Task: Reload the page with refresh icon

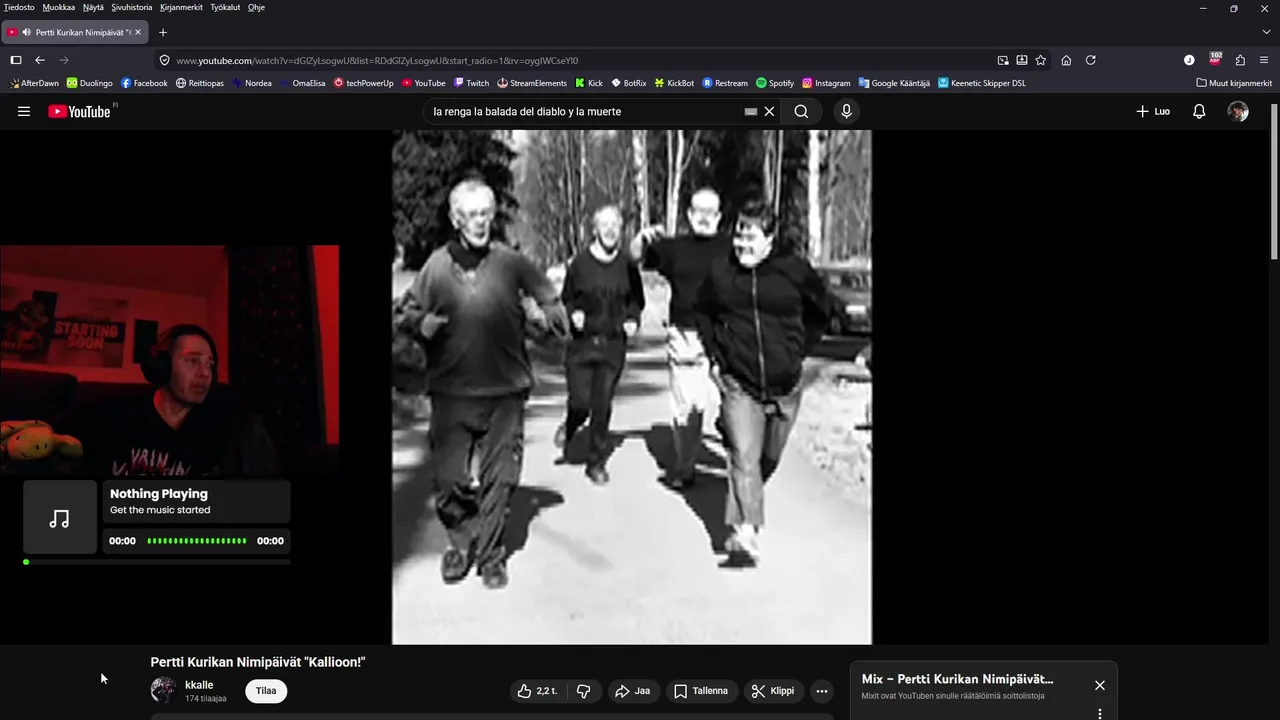Action: tap(1091, 60)
